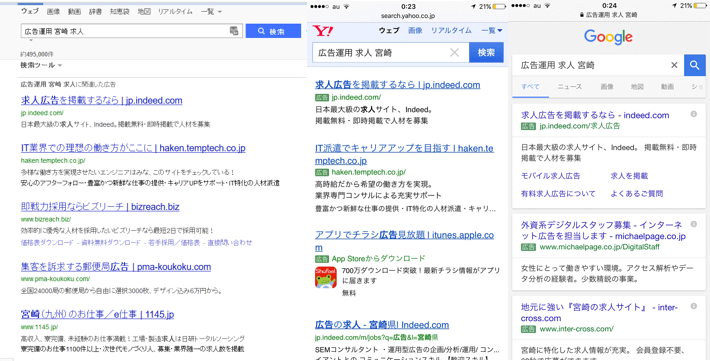The height and width of the screenshot is (361, 710).
Task: Select the 辞書 tab in desktop search
Action: tap(95, 11)
